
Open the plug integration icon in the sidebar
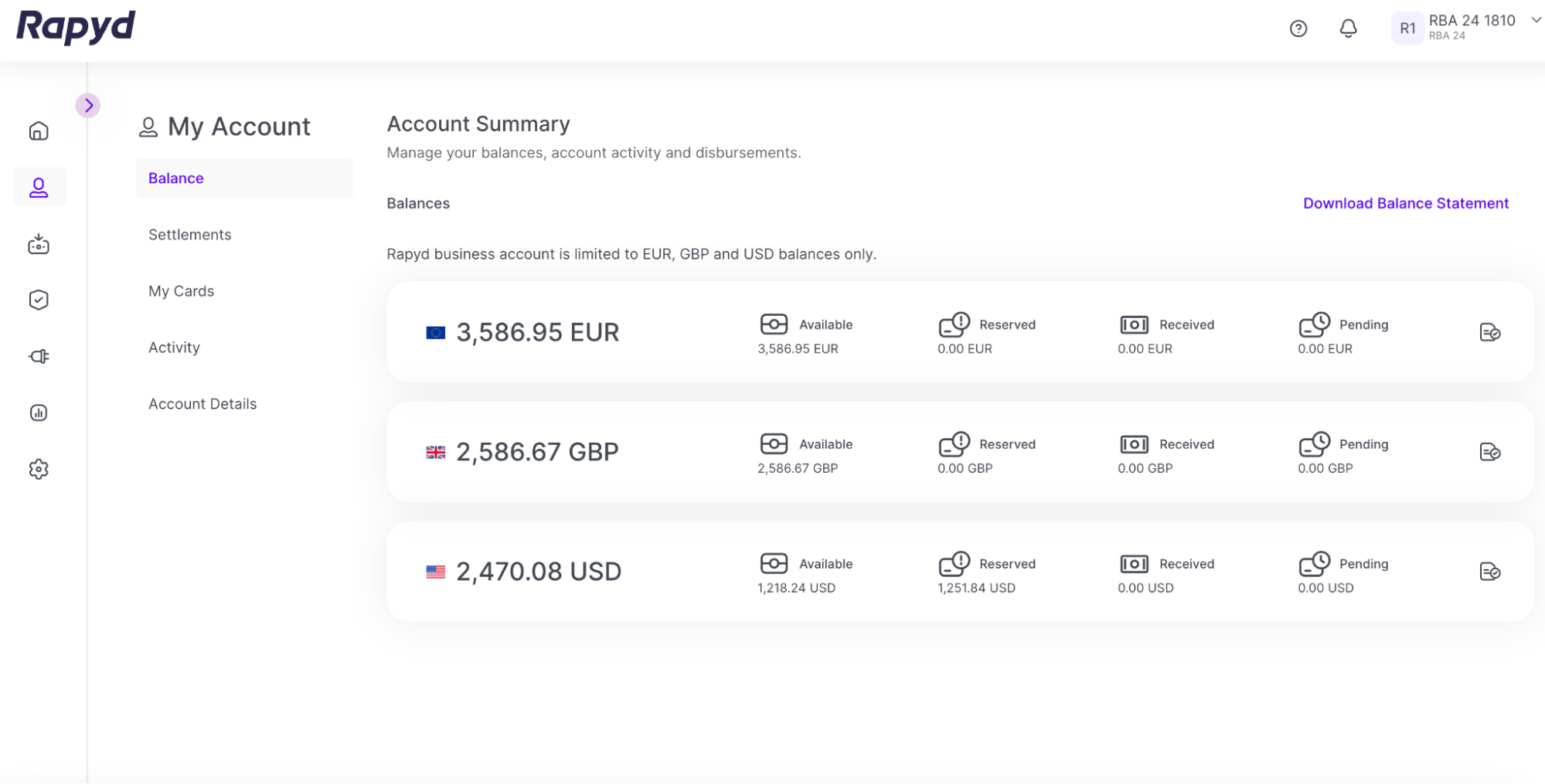[39, 356]
